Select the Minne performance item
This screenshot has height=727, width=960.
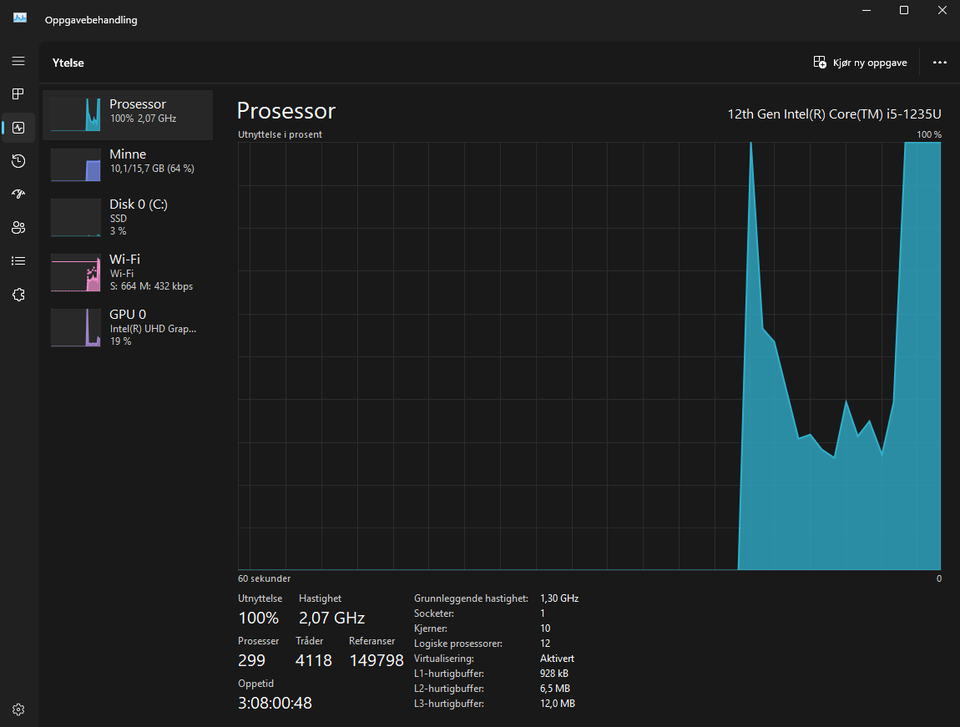128,165
